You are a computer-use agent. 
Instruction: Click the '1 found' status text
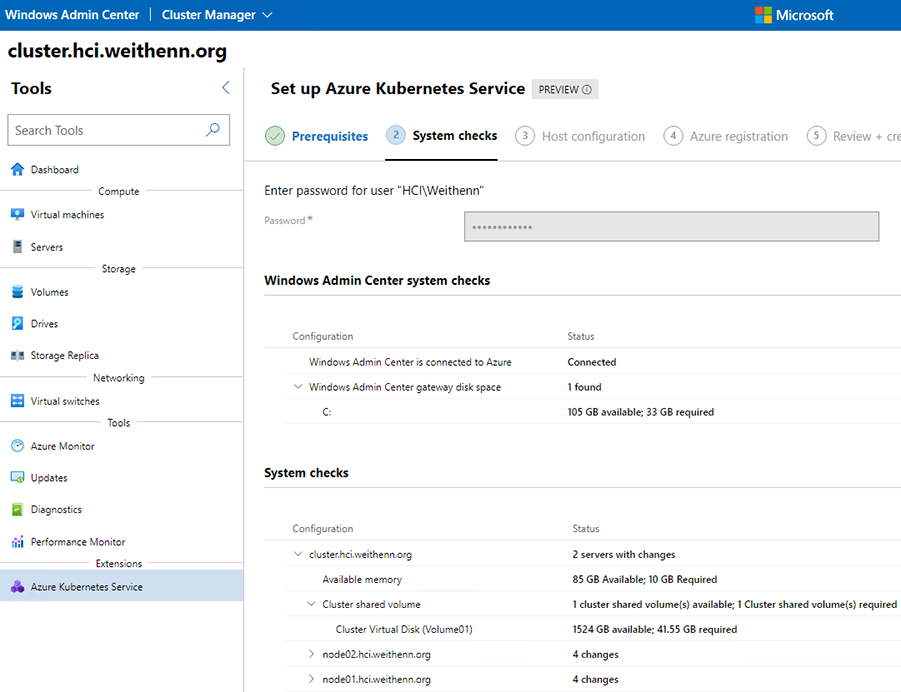(x=584, y=387)
